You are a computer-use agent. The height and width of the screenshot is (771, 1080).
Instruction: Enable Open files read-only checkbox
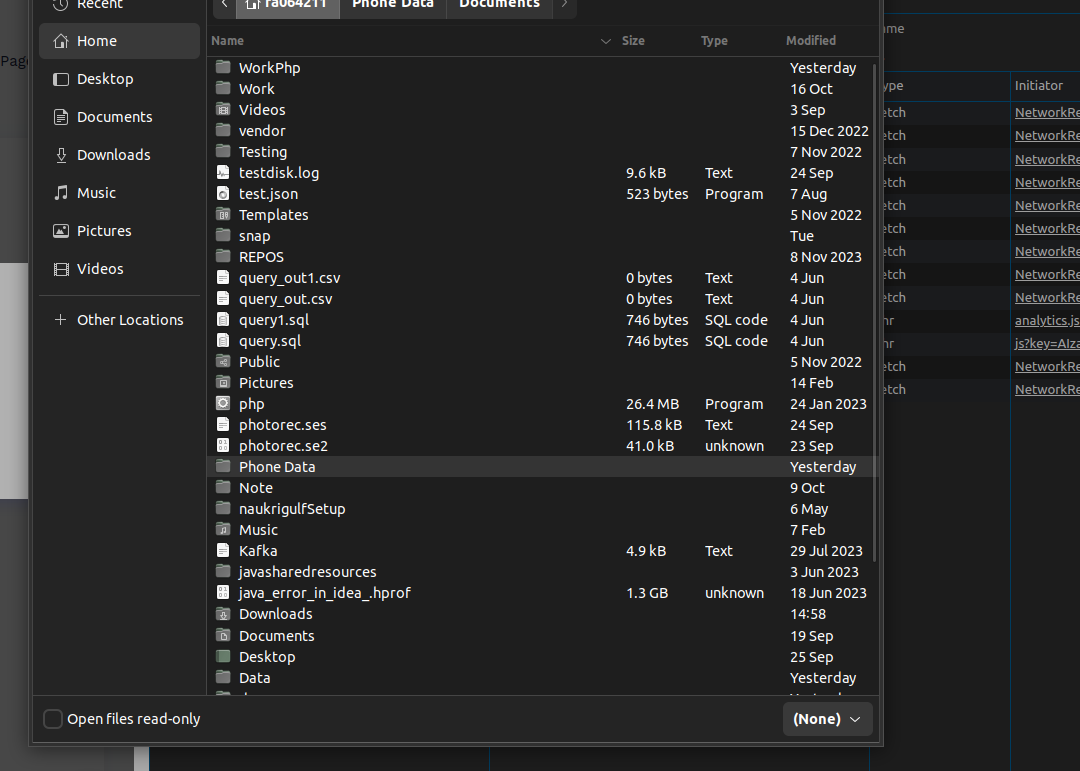tap(53, 719)
